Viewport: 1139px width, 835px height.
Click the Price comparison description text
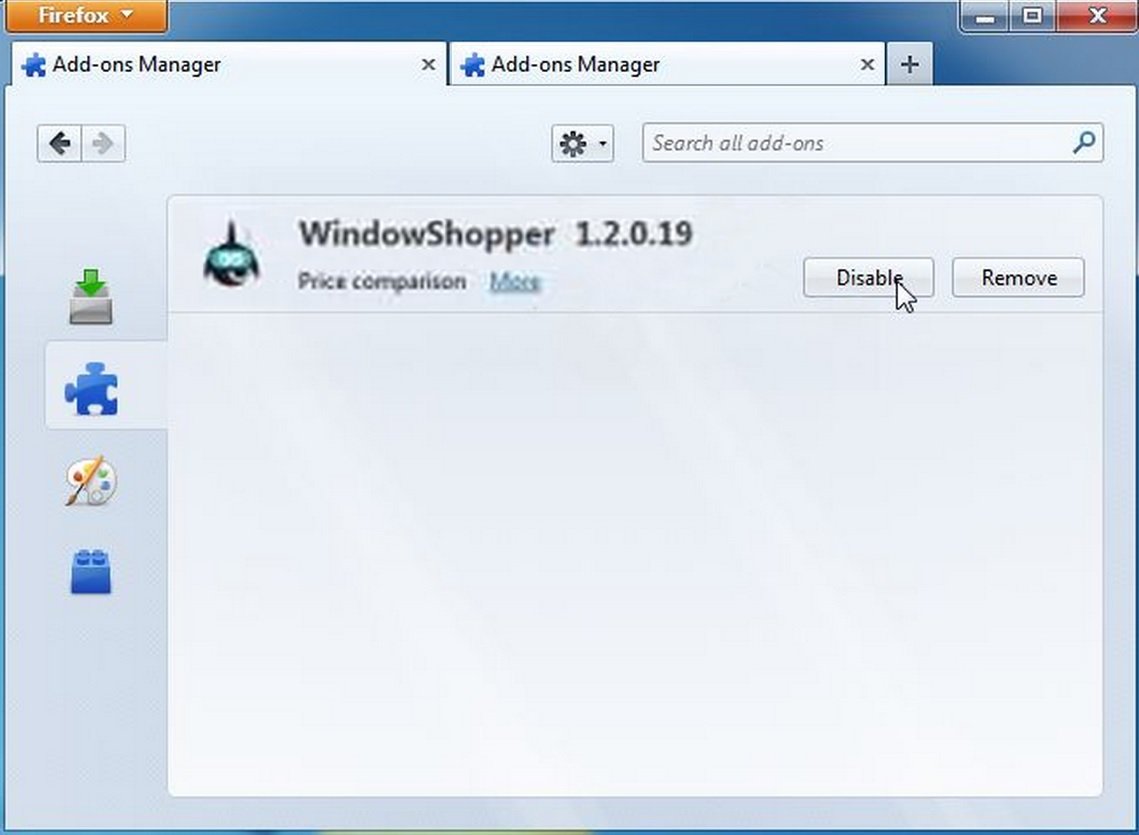point(381,281)
